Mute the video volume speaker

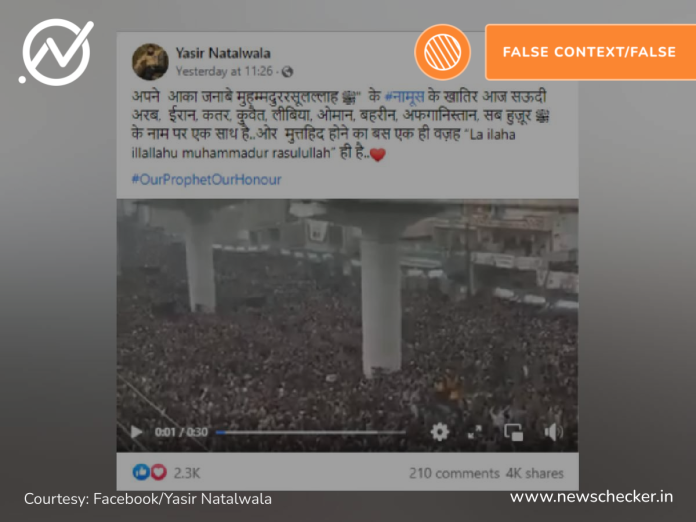[x=553, y=431]
